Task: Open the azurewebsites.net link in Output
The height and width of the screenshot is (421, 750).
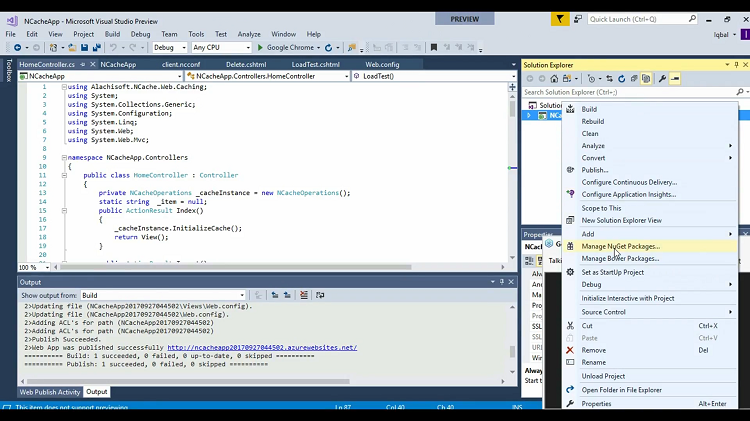Action: pyautogui.click(x=262, y=347)
